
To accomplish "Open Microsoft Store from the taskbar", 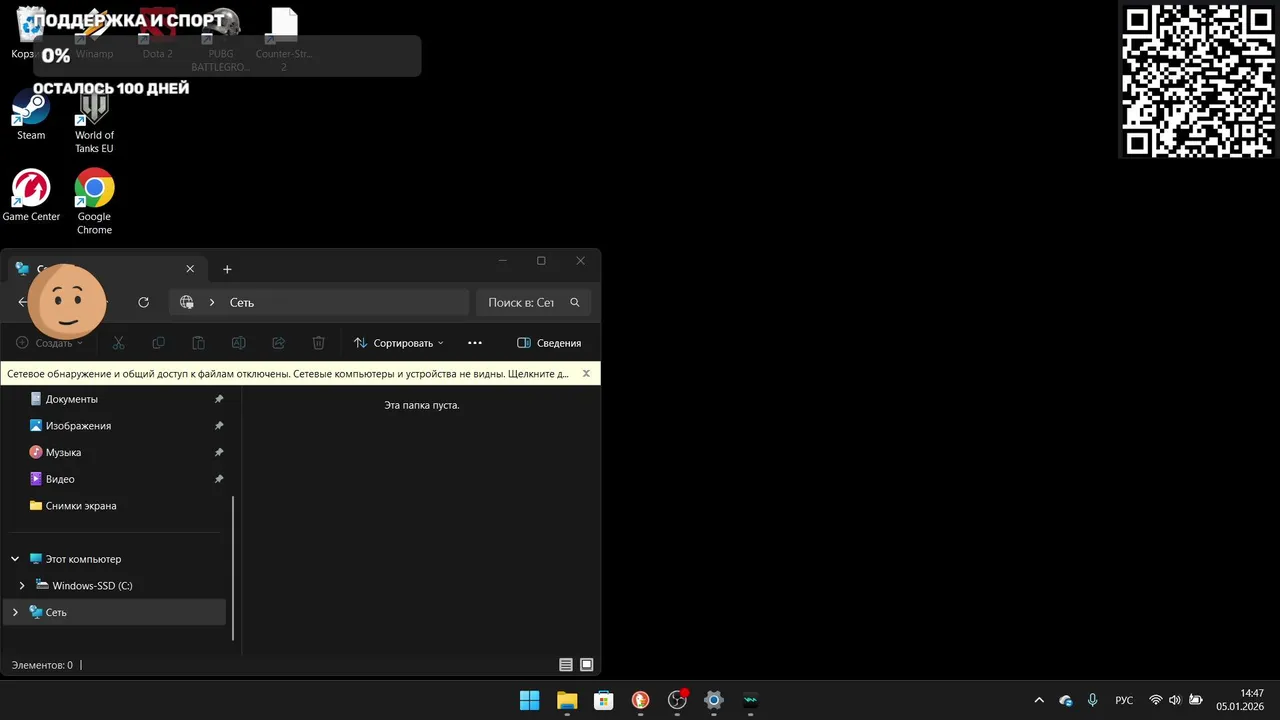I will pos(603,700).
